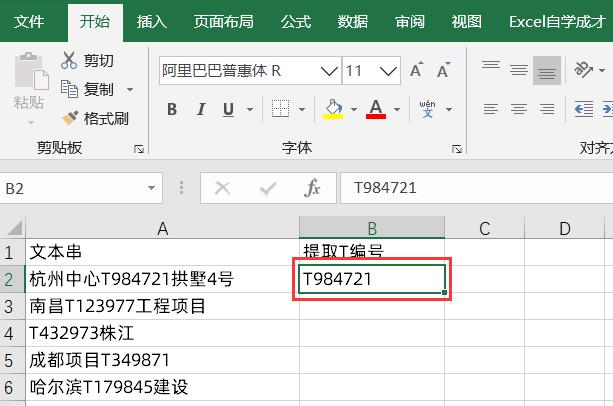Viewport: 613px width, 406px height.
Task: Select cell 杭州中心T984721拱墅4号
Action: 162,279
